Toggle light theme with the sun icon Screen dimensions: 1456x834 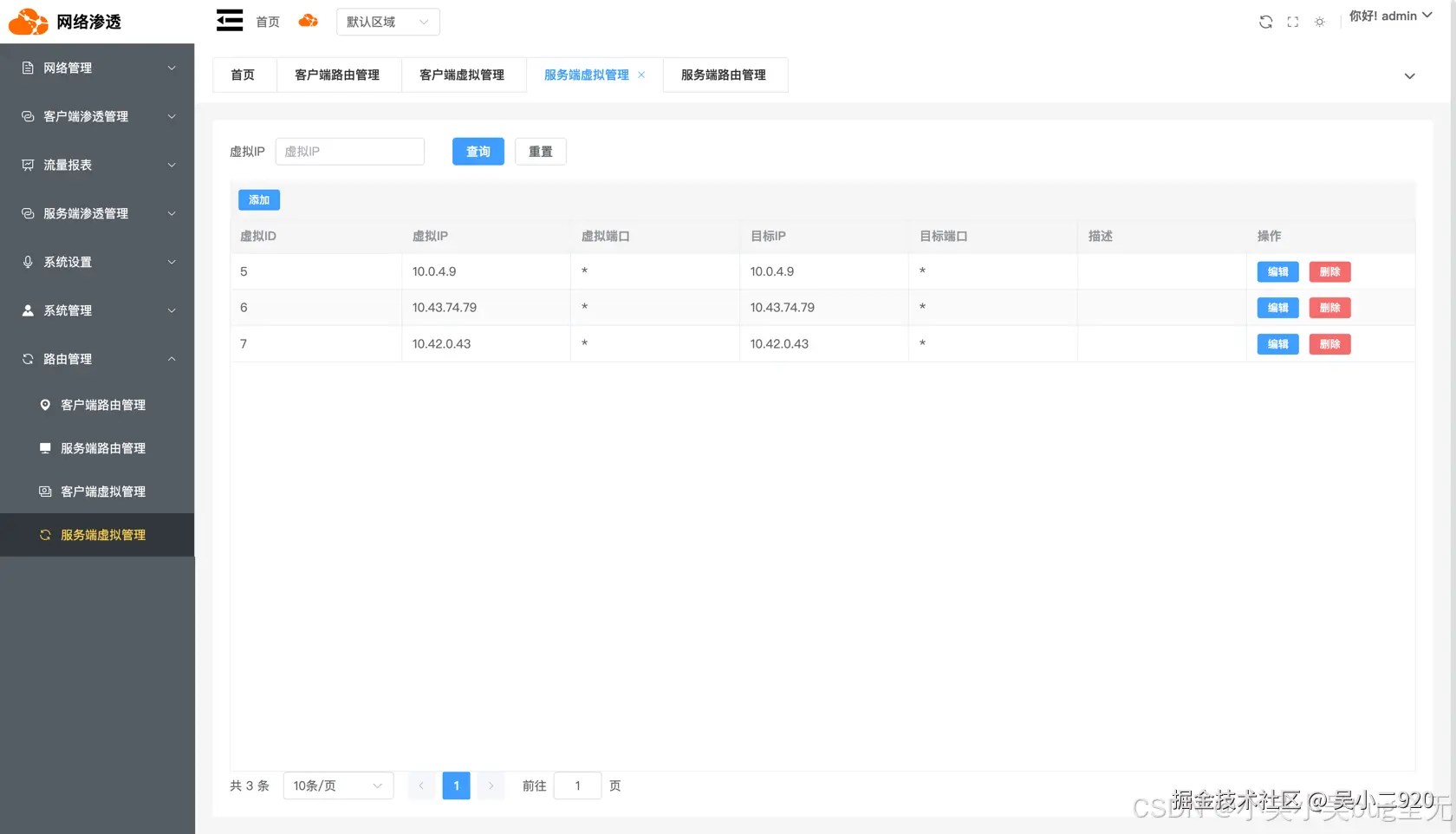pos(1319,21)
